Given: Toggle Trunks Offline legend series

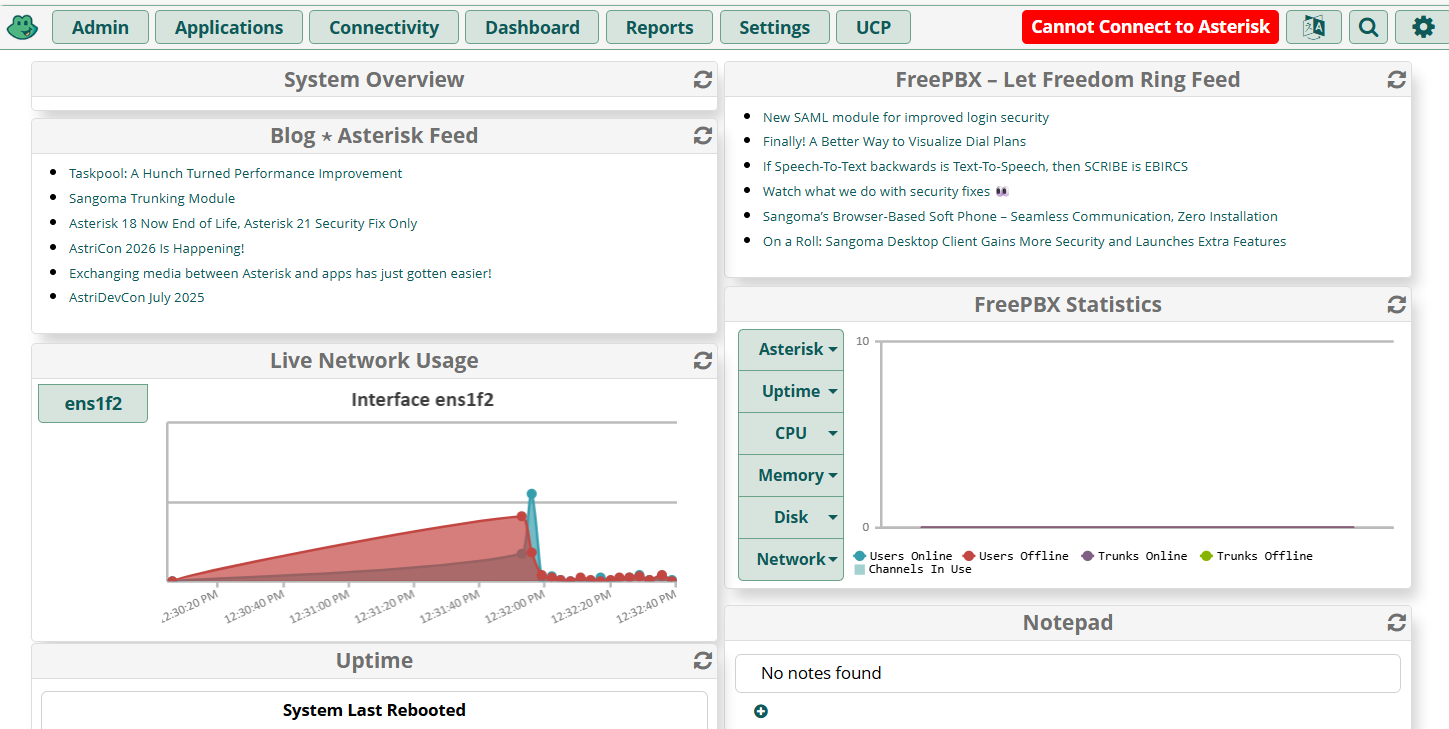Looking at the screenshot, I should point(1256,556).
